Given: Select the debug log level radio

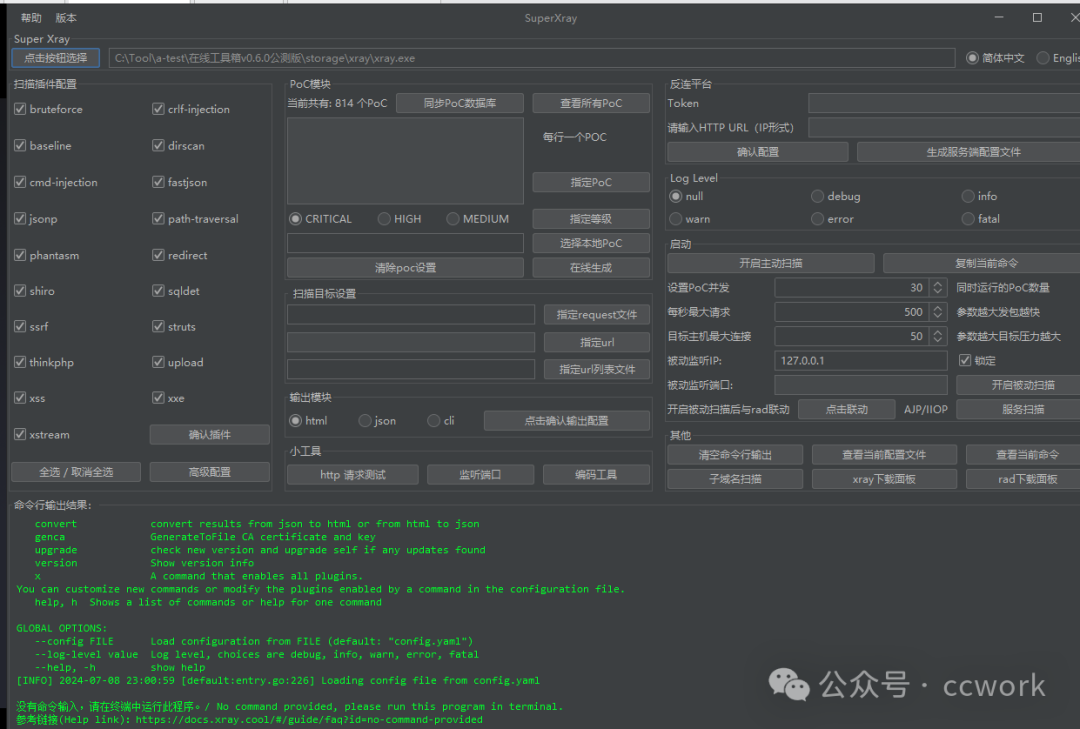Looking at the screenshot, I should (x=818, y=196).
